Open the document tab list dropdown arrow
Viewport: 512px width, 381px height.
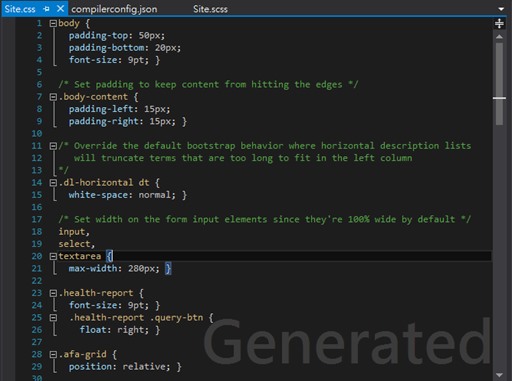501,9
